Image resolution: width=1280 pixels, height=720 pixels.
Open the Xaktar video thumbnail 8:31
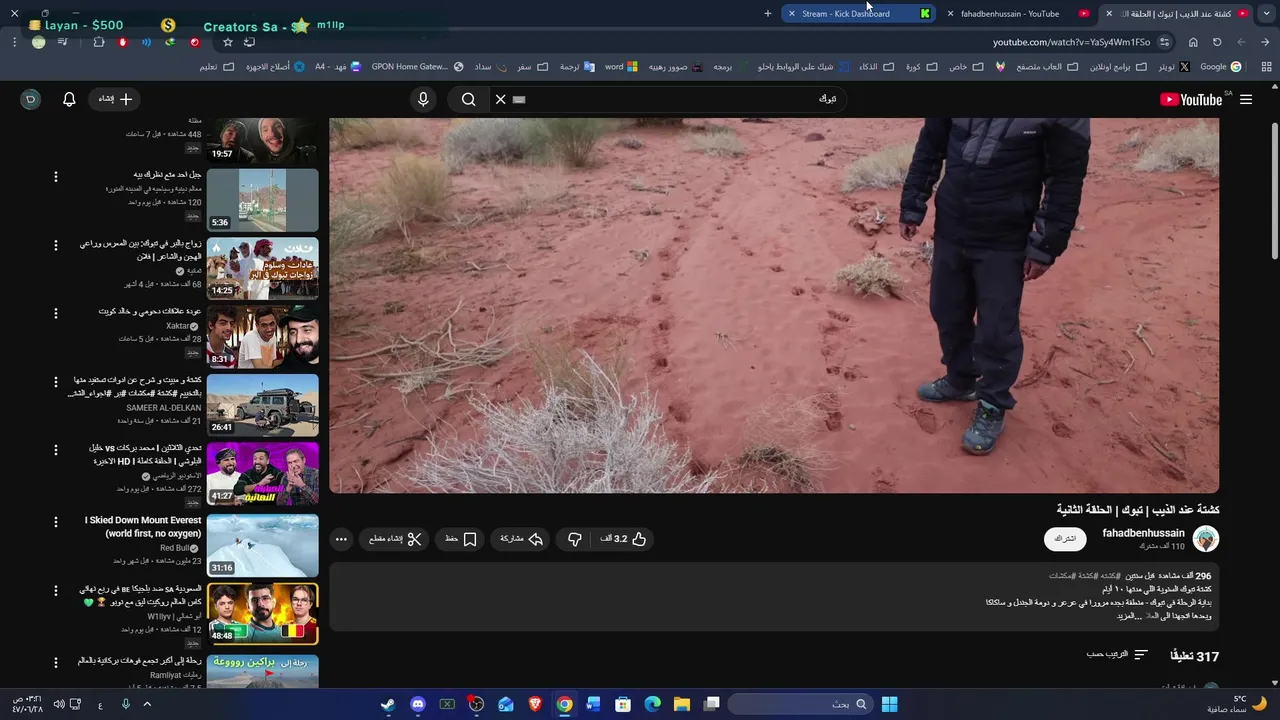point(263,336)
